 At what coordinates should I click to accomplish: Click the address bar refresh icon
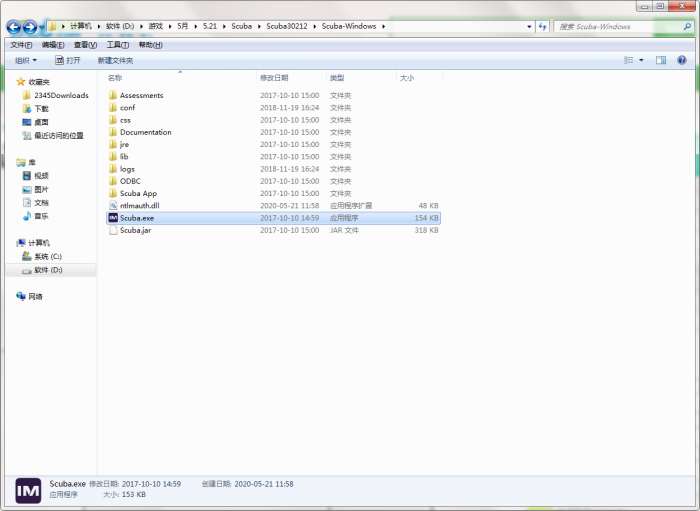click(542, 27)
